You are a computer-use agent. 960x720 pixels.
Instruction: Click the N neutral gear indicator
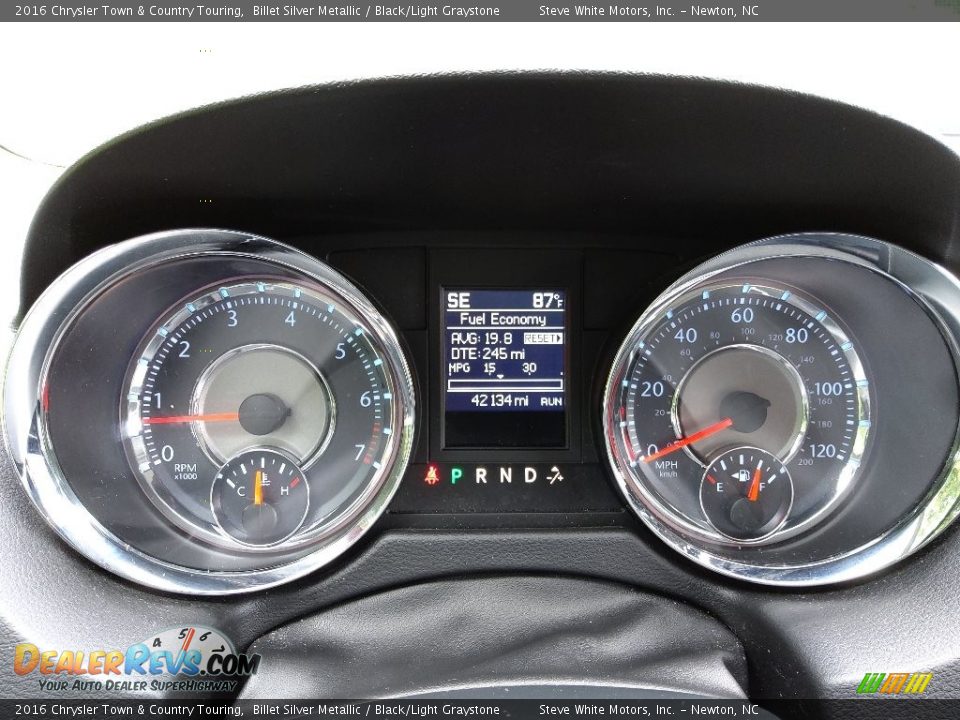click(506, 475)
